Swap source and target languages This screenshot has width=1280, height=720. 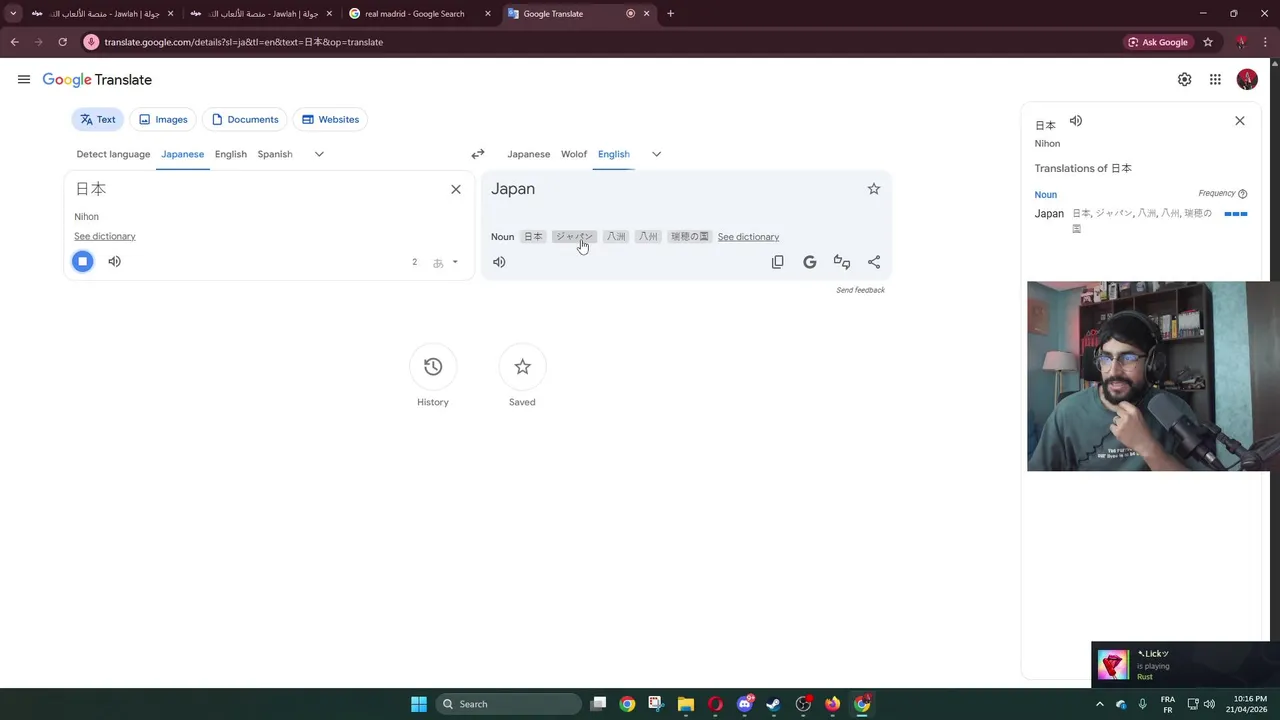pyautogui.click(x=478, y=154)
